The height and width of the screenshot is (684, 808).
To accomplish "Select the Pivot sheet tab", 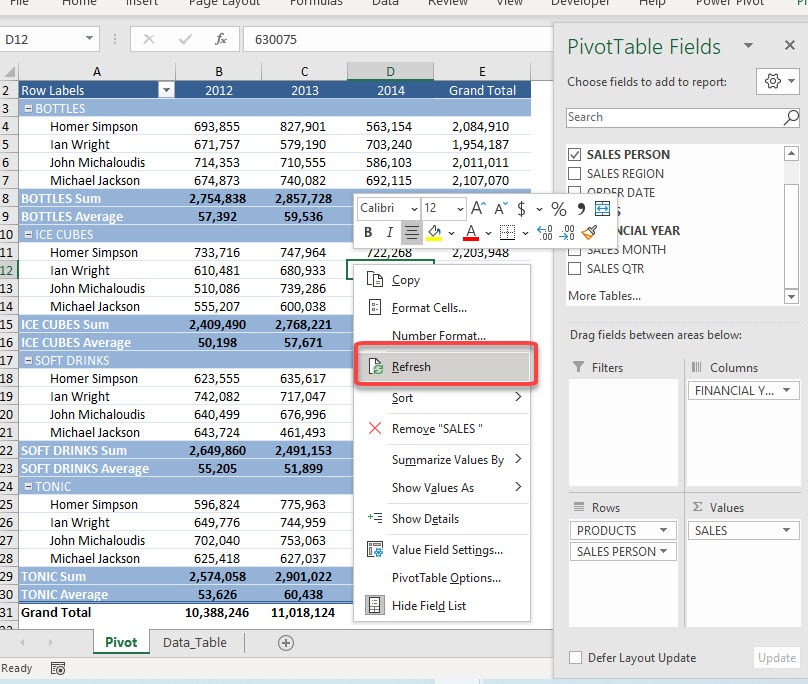I will tap(121, 642).
